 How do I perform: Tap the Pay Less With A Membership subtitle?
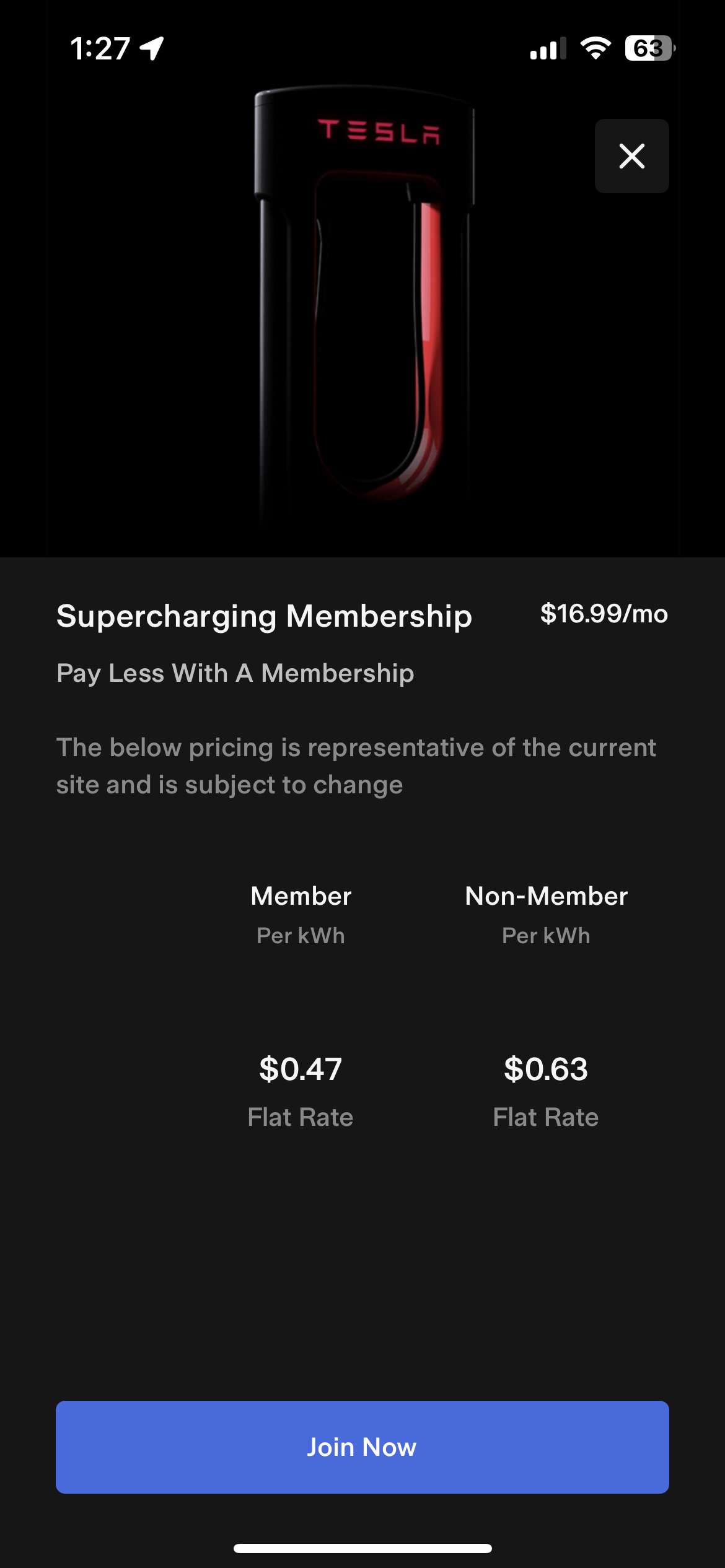click(235, 673)
